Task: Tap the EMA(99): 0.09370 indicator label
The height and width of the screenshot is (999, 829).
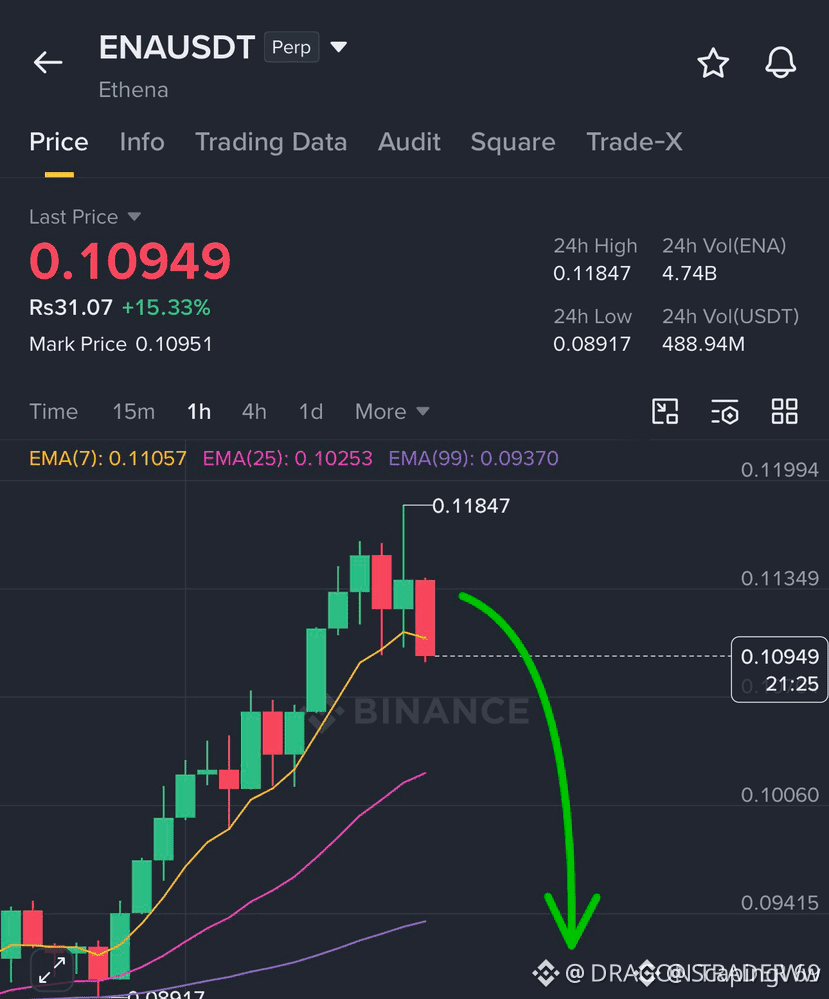Action: (473, 458)
